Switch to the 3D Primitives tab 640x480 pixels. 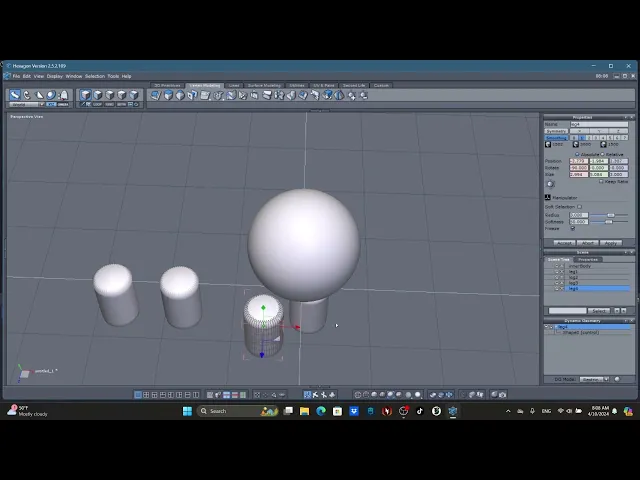pos(167,85)
